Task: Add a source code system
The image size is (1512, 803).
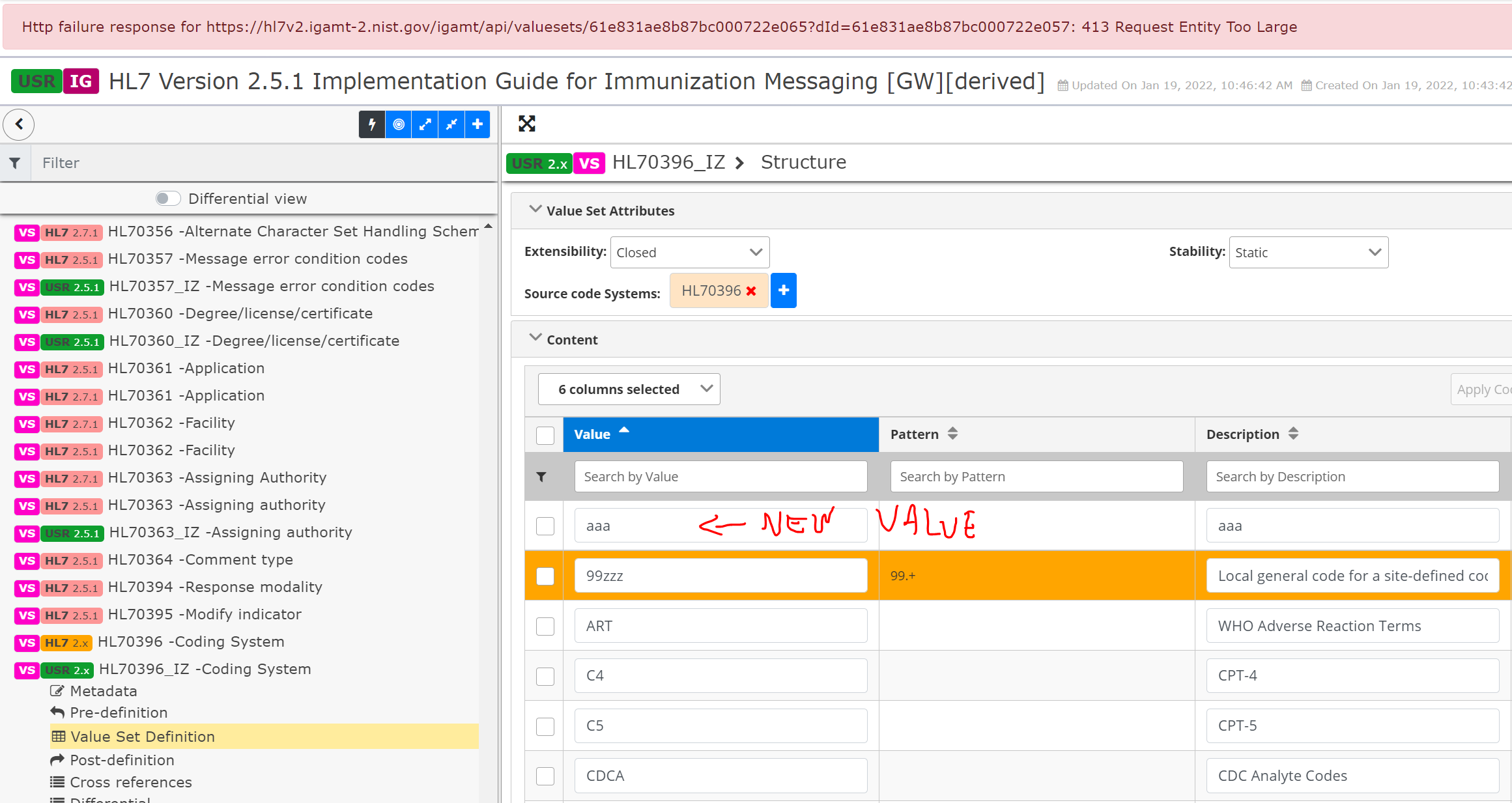Action: [x=784, y=290]
